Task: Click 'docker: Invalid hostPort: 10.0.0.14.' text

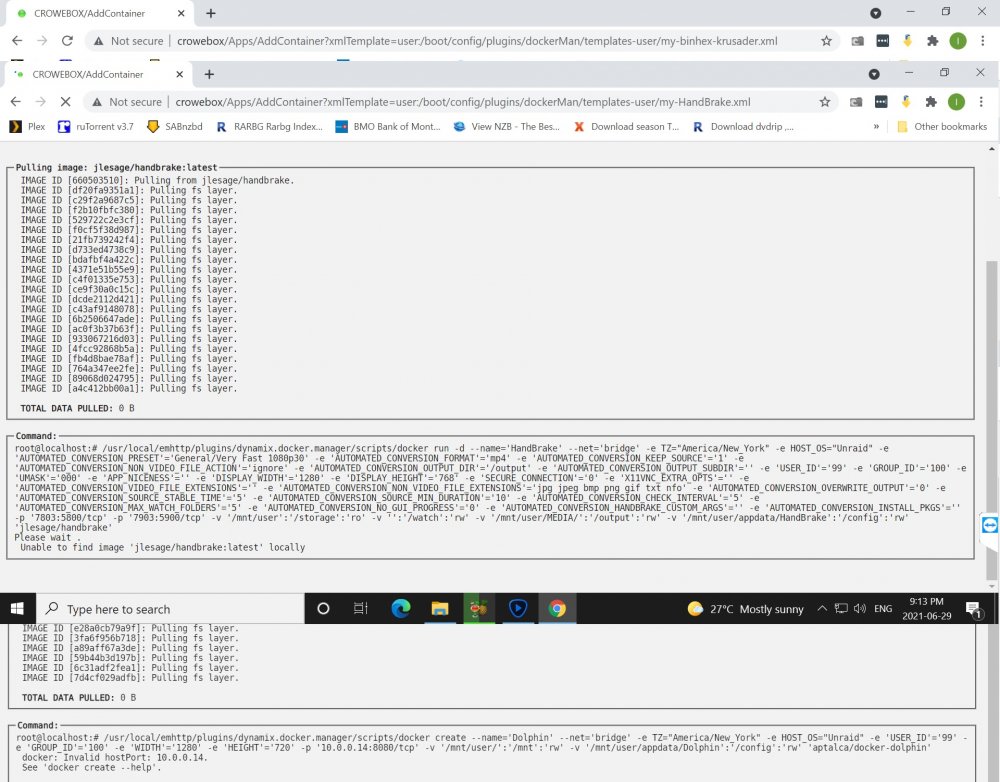Action: [115, 758]
